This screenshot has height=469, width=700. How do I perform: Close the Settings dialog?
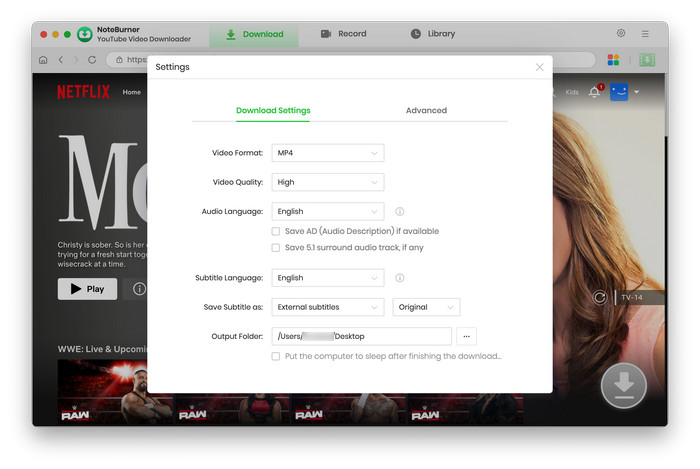[x=539, y=67]
